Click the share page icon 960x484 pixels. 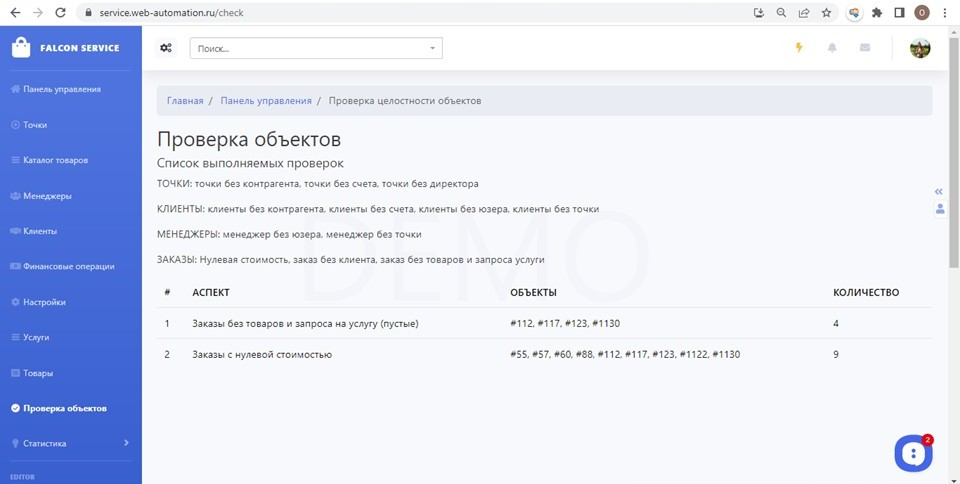coord(804,12)
